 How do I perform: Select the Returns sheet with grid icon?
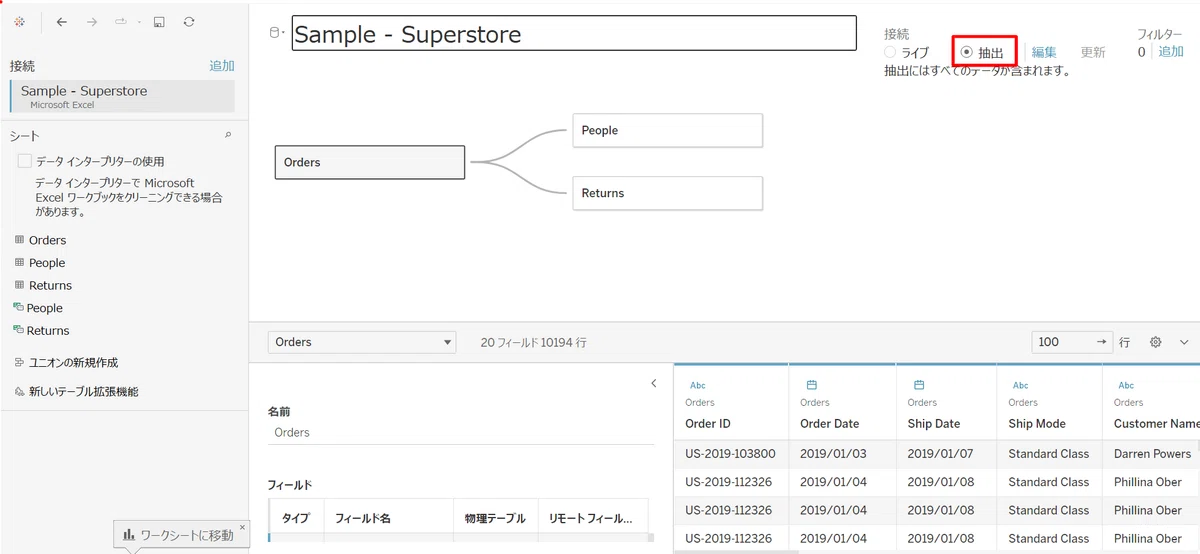coord(50,285)
